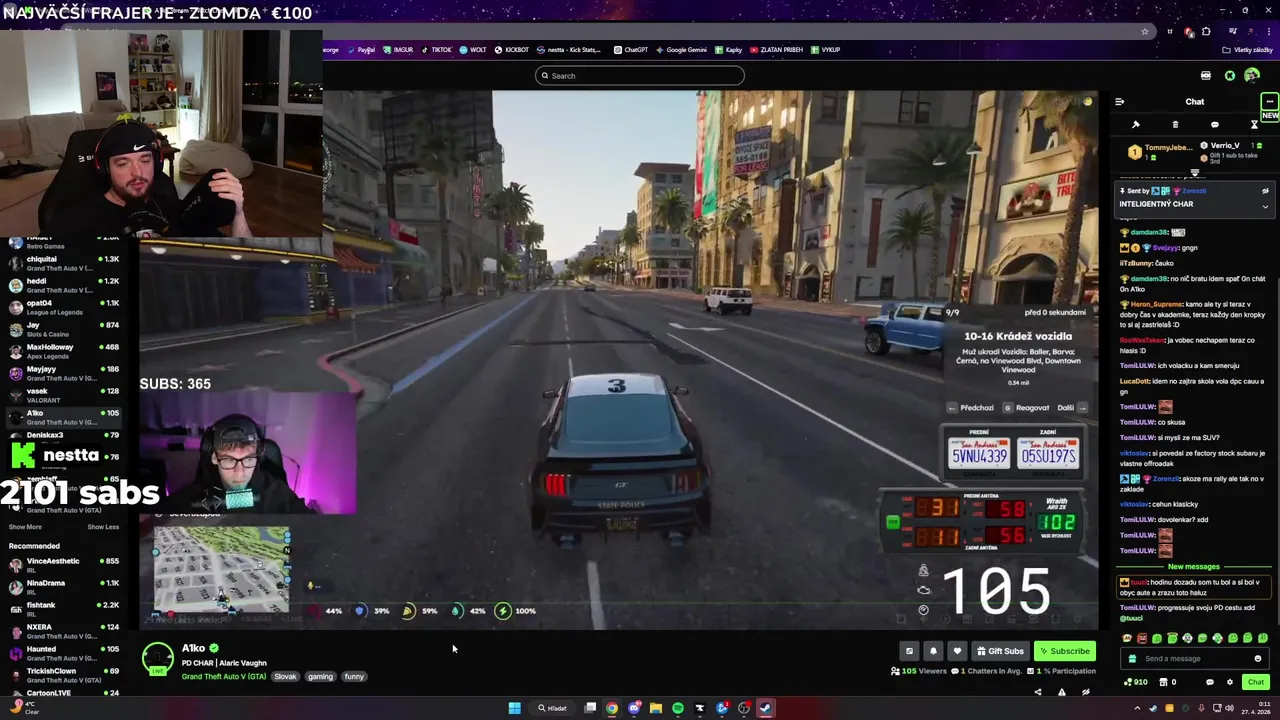The image size is (1280, 720).
Task: Open all bookmarks folder
Action: [x=1247, y=50]
